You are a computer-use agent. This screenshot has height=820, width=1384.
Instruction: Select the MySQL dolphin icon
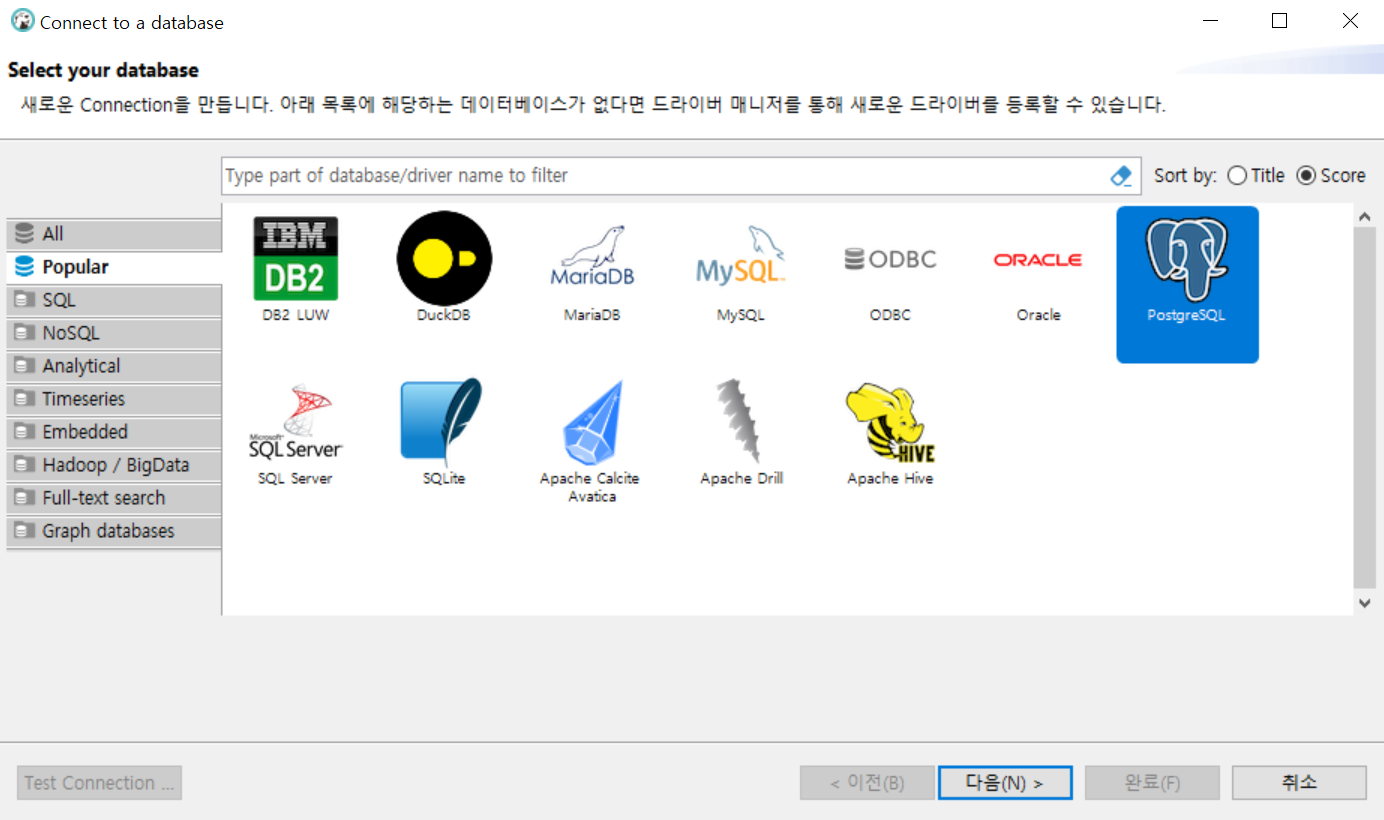click(741, 256)
